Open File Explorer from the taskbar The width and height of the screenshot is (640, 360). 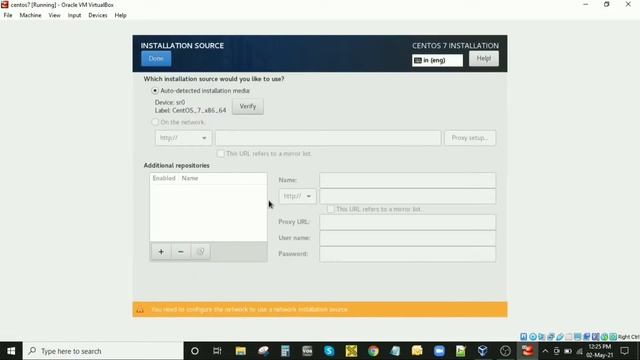pos(240,351)
